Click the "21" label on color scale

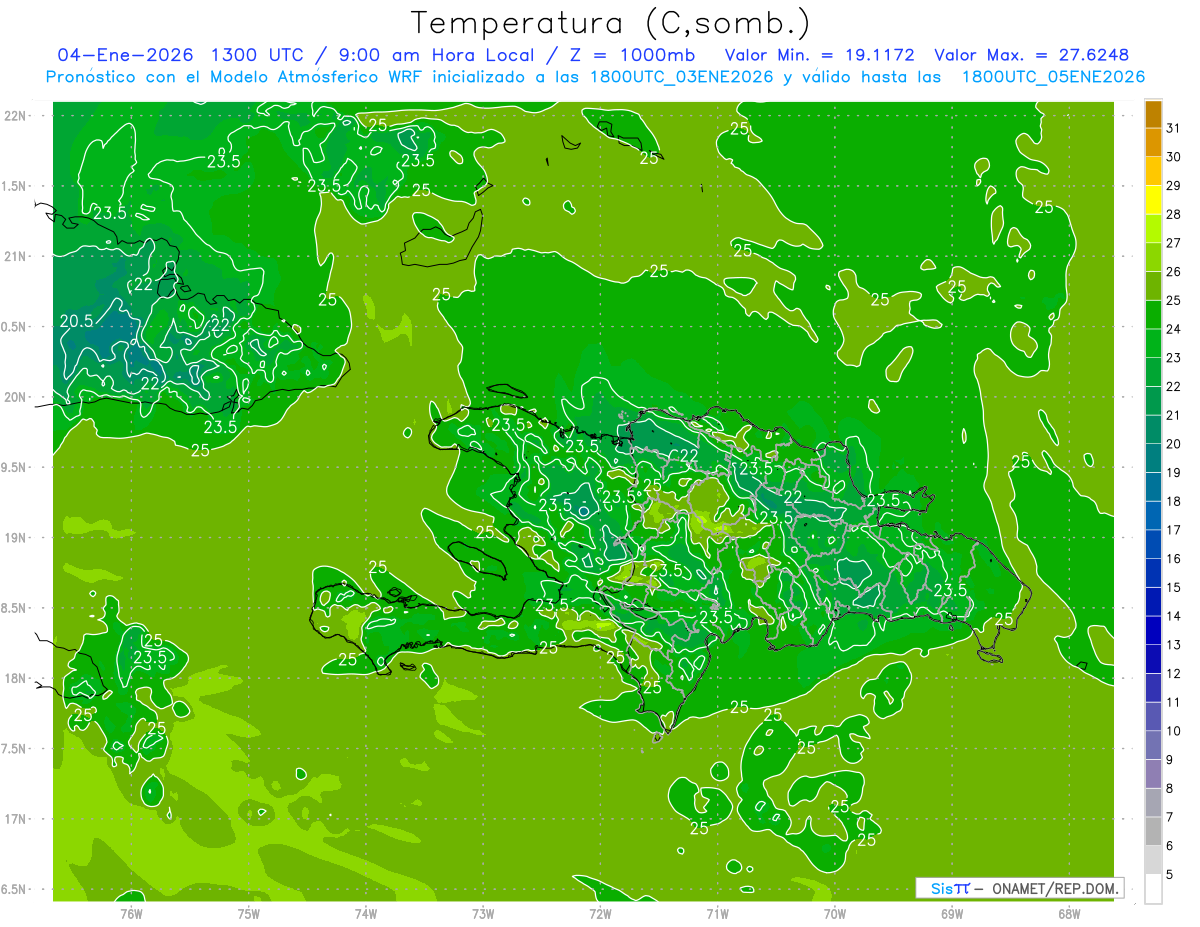[1174, 415]
